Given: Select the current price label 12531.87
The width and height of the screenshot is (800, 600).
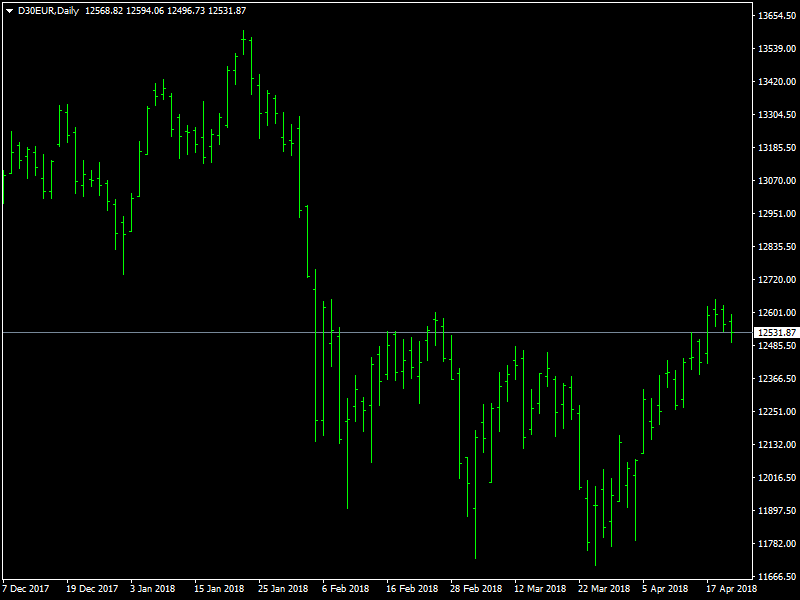Looking at the screenshot, I should point(777,333).
